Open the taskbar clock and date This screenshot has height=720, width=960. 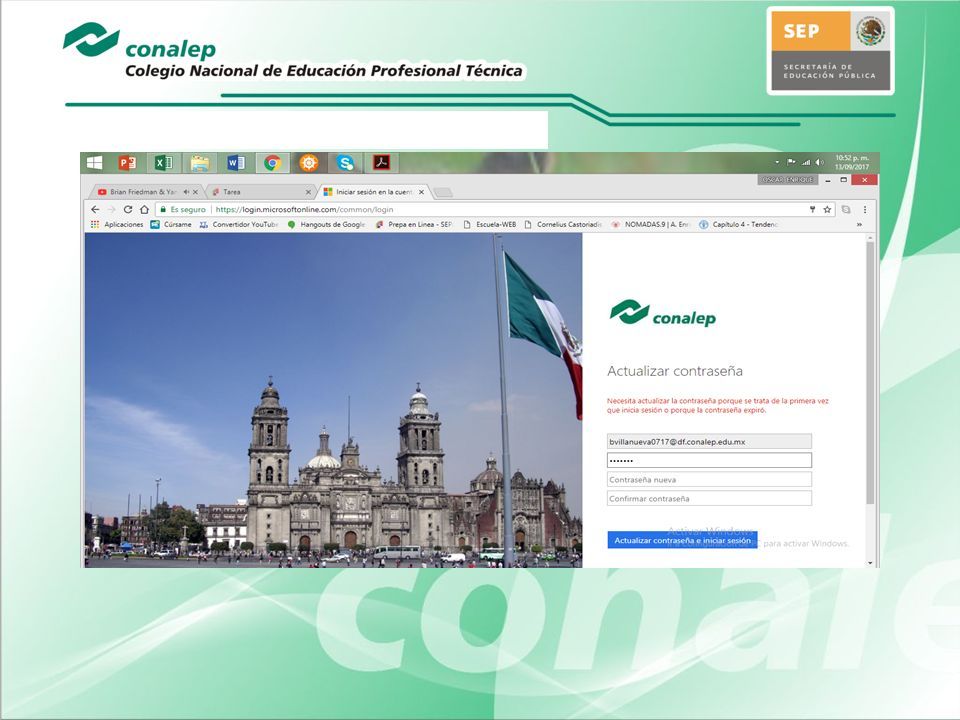(x=852, y=162)
